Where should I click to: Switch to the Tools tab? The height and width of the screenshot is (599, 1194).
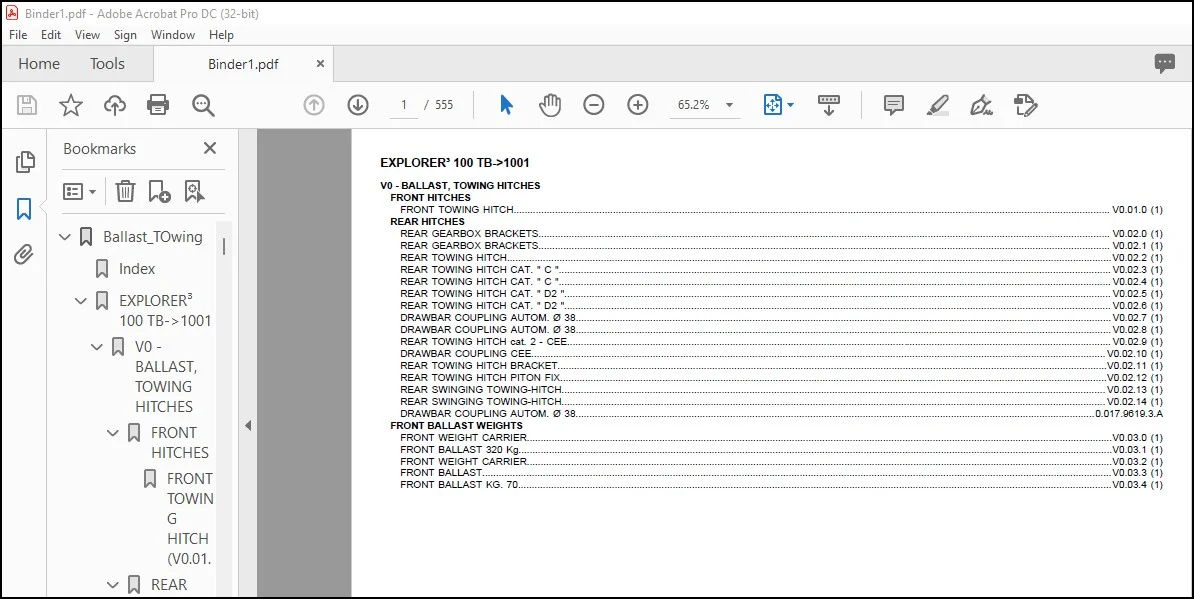click(107, 64)
